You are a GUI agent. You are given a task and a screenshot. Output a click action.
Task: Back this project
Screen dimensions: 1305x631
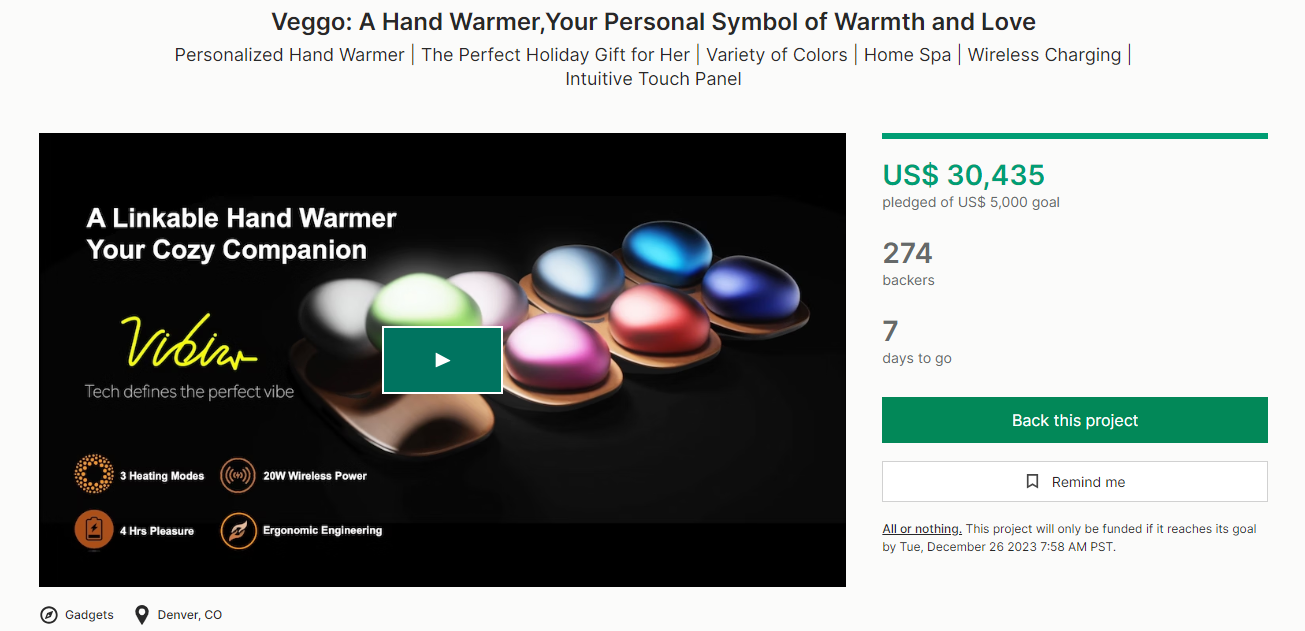coord(1075,420)
